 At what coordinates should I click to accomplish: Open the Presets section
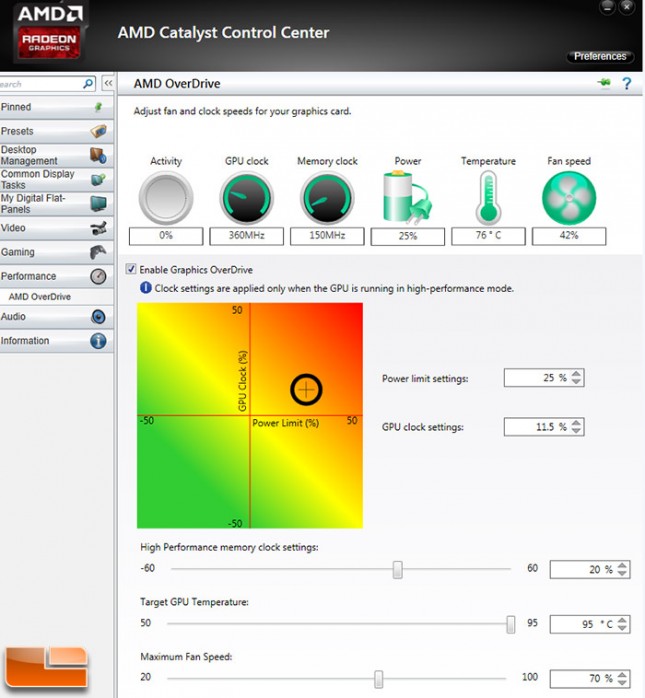(57, 131)
